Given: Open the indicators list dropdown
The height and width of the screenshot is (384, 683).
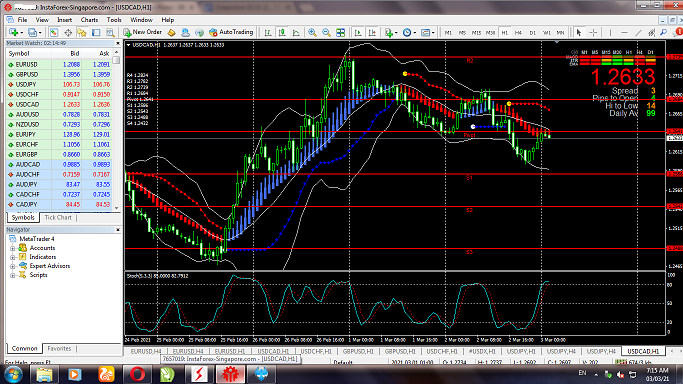Looking at the screenshot, I should [x=390, y=33].
